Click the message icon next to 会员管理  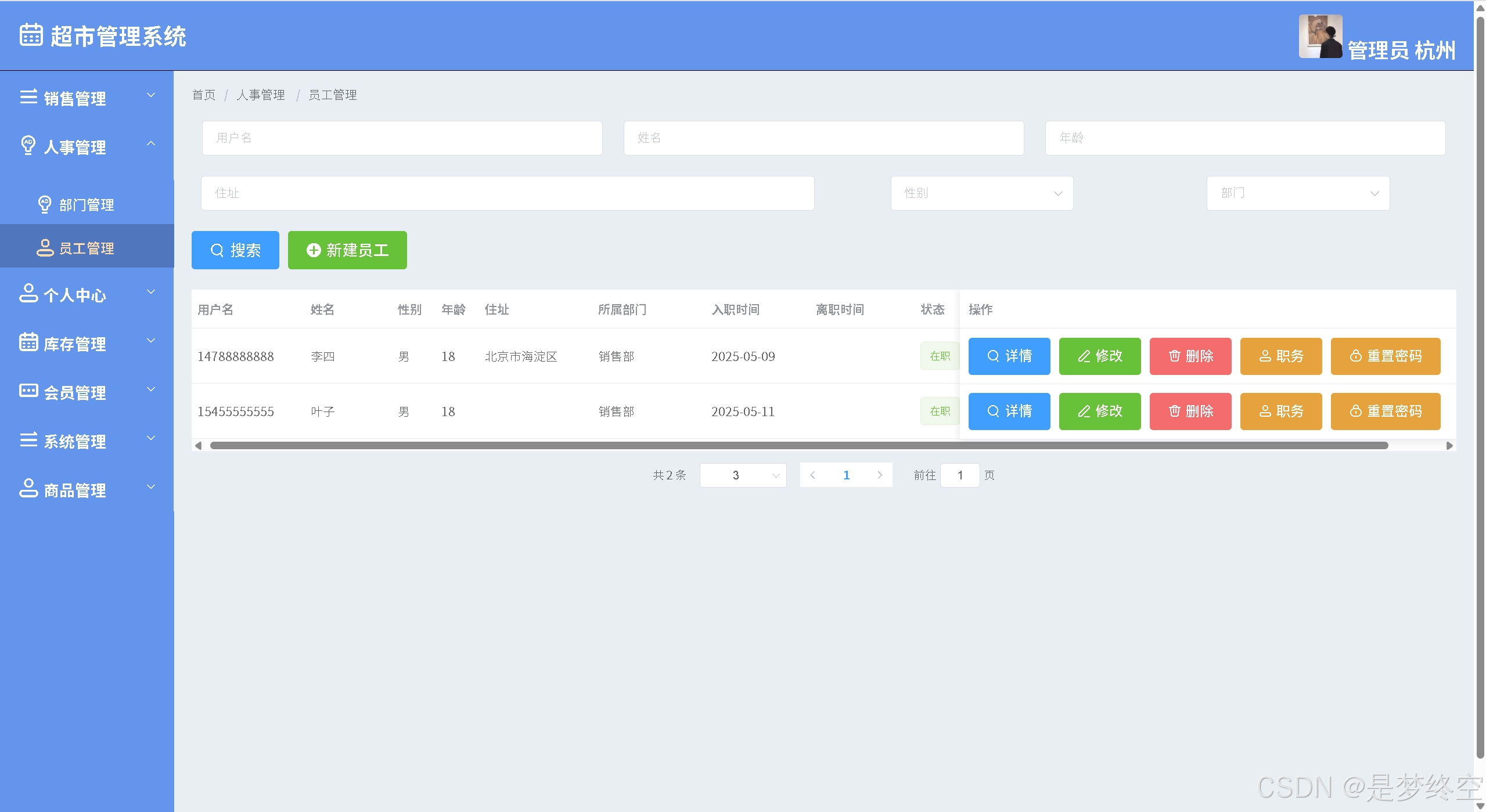(x=28, y=391)
